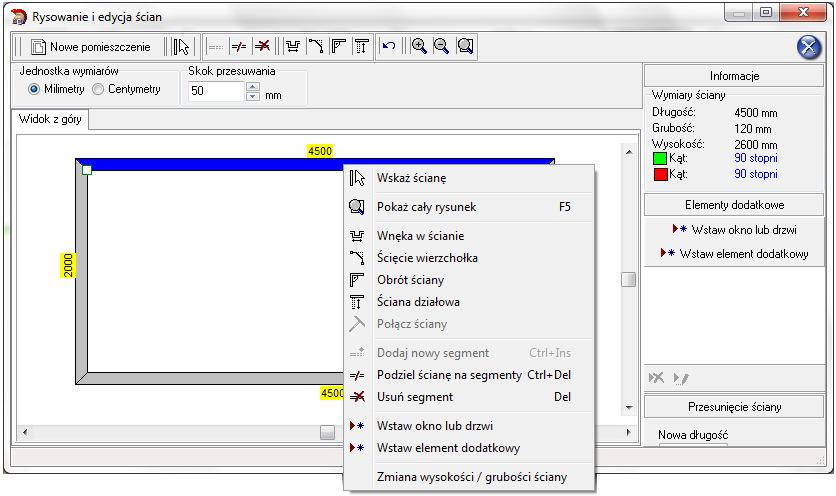The image size is (836, 496).
Task: Click the Skok przesuwania value field
Action: click(216, 91)
